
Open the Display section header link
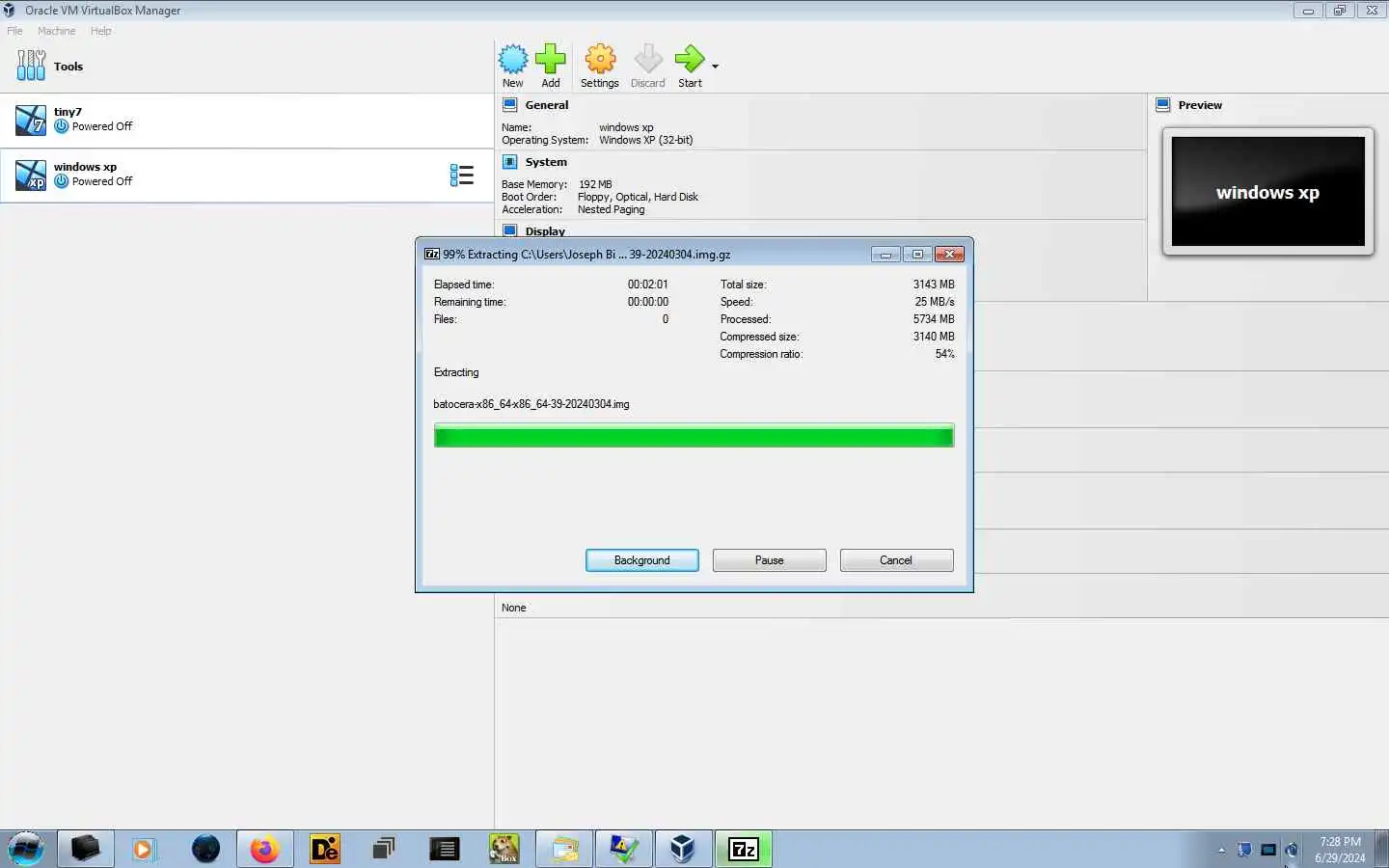pyautogui.click(x=545, y=231)
